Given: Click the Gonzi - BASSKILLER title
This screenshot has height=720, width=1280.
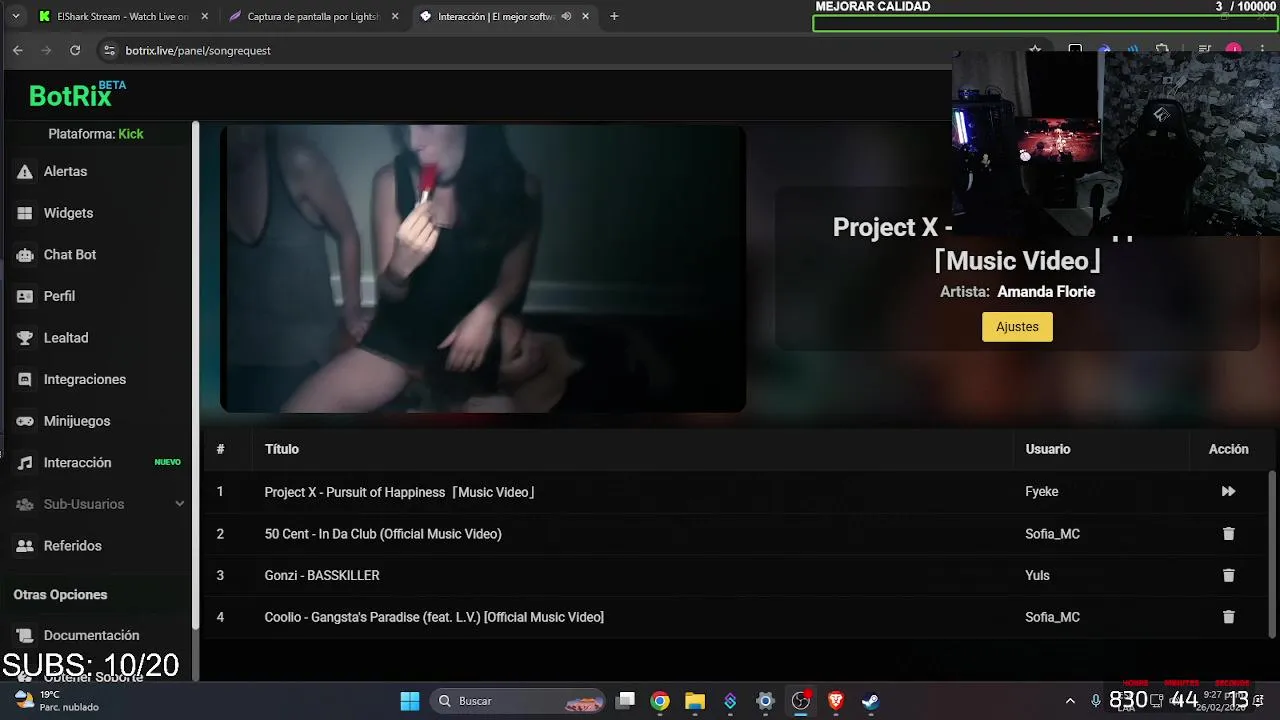Looking at the screenshot, I should (322, 575).
